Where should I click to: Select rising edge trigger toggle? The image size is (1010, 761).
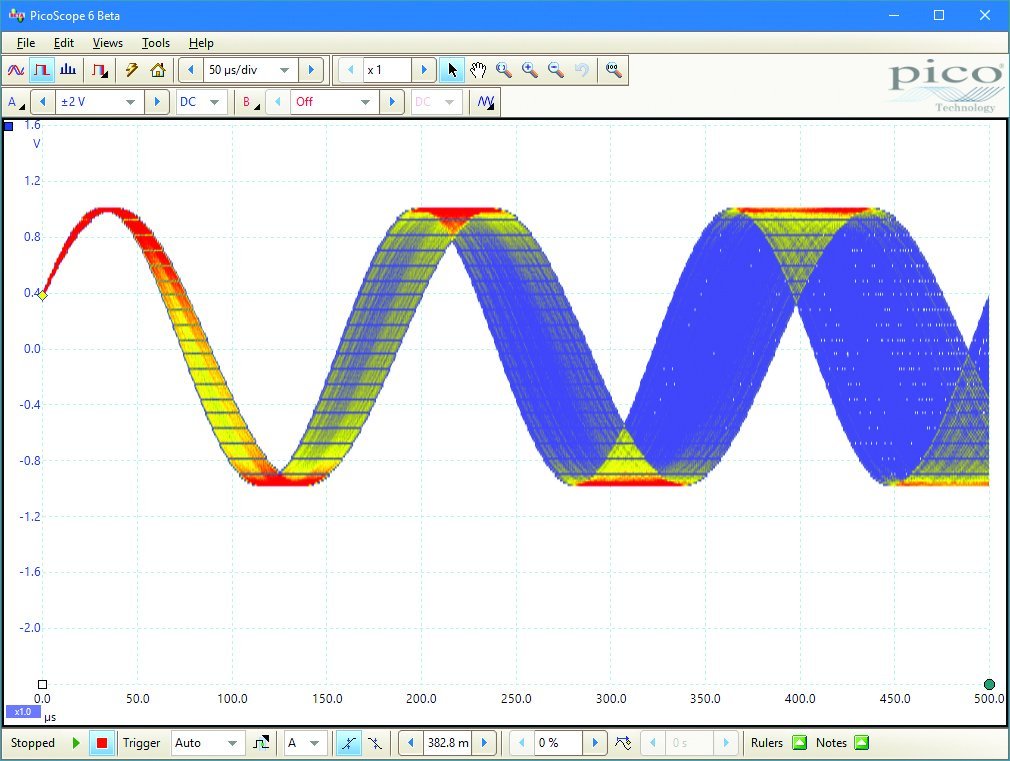pos(348,743)
